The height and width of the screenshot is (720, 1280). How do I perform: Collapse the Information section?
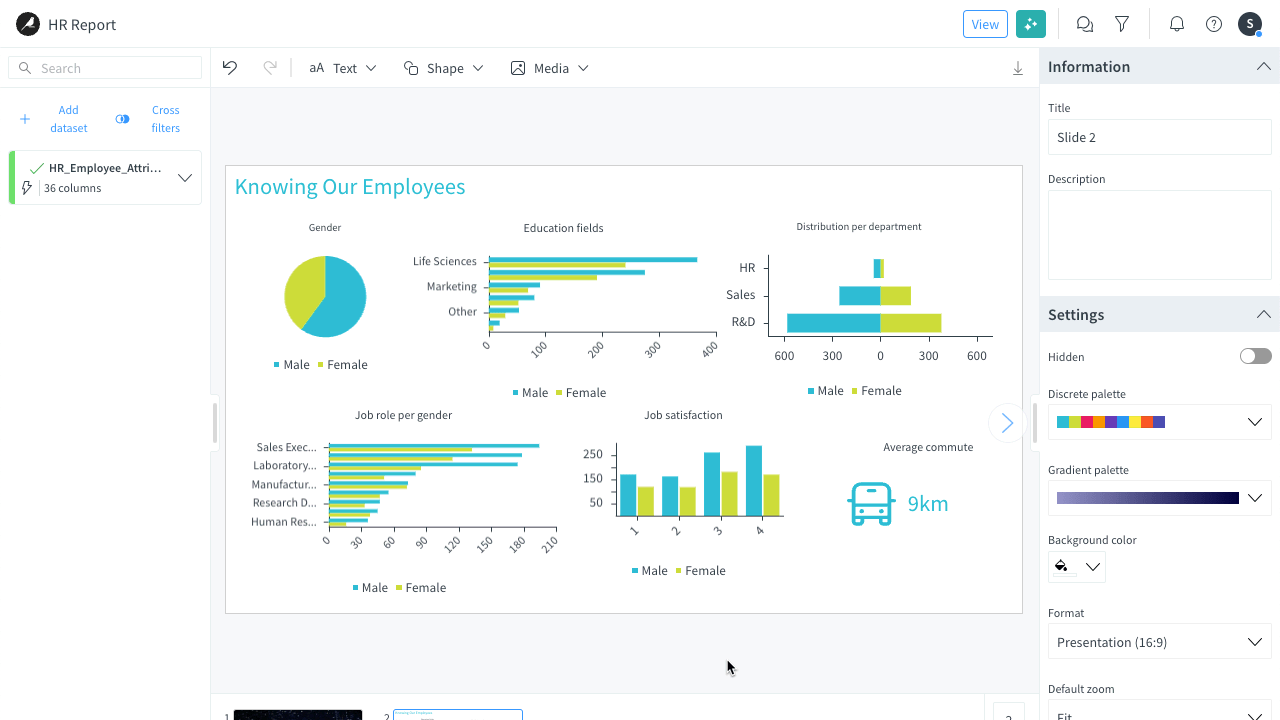pos(1263,67)
